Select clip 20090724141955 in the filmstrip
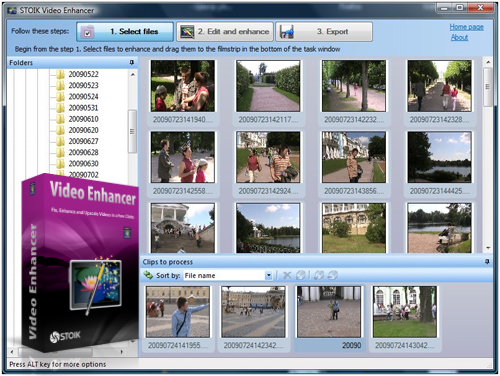Image resolution: width=500 pixels, height=376 pixels. pos(178,312)
